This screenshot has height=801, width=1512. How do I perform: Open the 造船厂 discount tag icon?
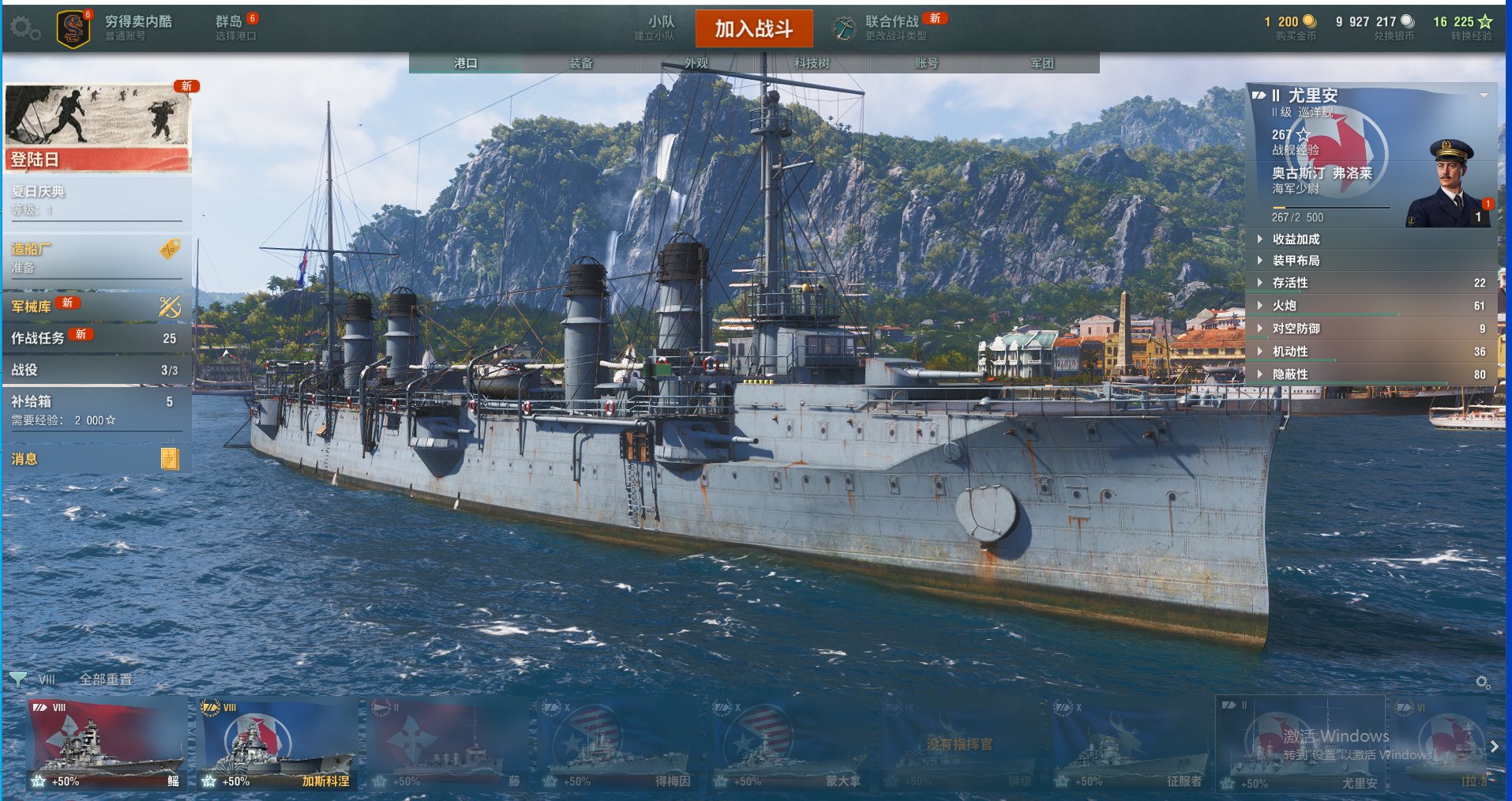(x=170, y=249)
